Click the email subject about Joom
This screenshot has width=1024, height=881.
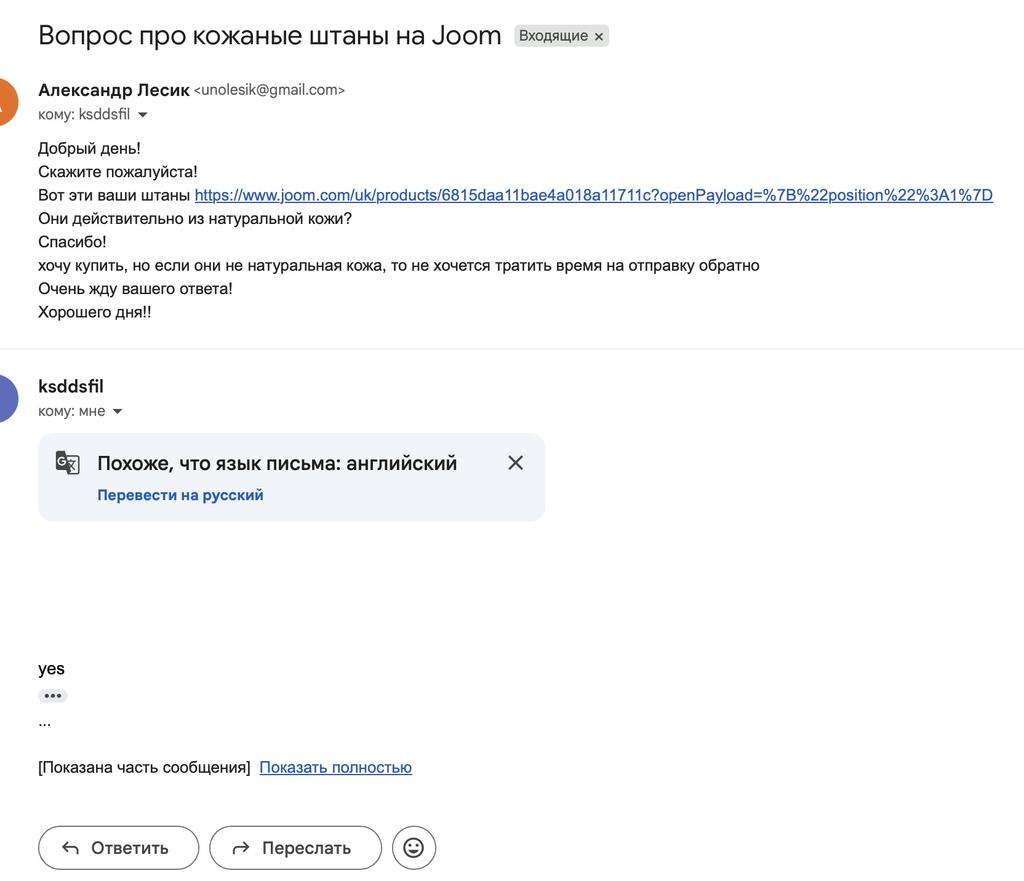coord(269,36)
